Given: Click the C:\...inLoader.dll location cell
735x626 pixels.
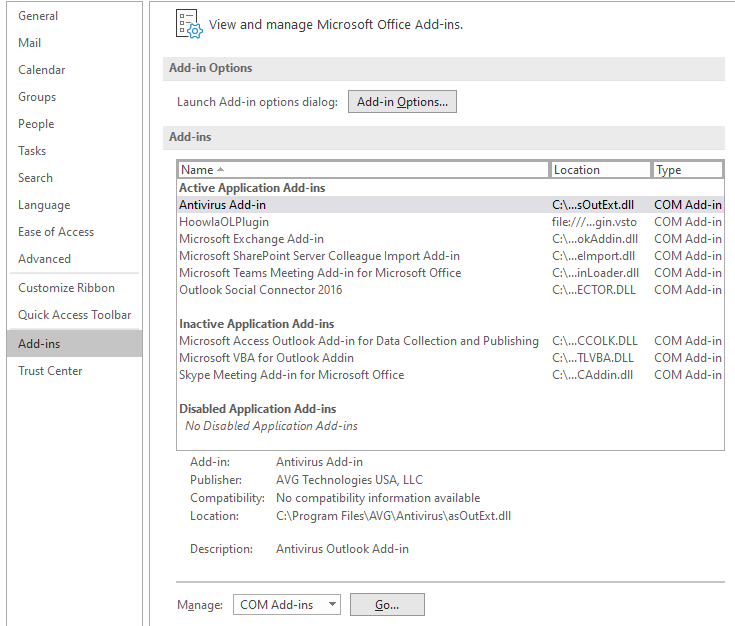Looking at the screenshot, I should pos(595,273).
